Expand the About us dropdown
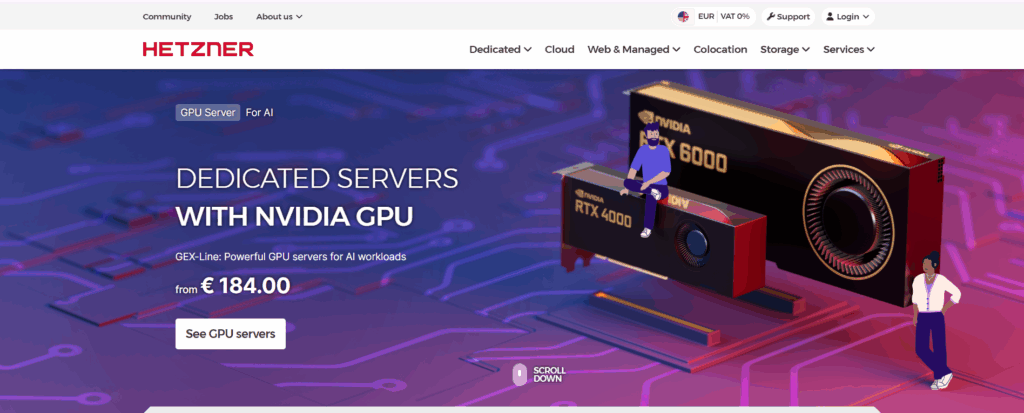This screenshot has width=1024, height=413. (x=279, y=16)
